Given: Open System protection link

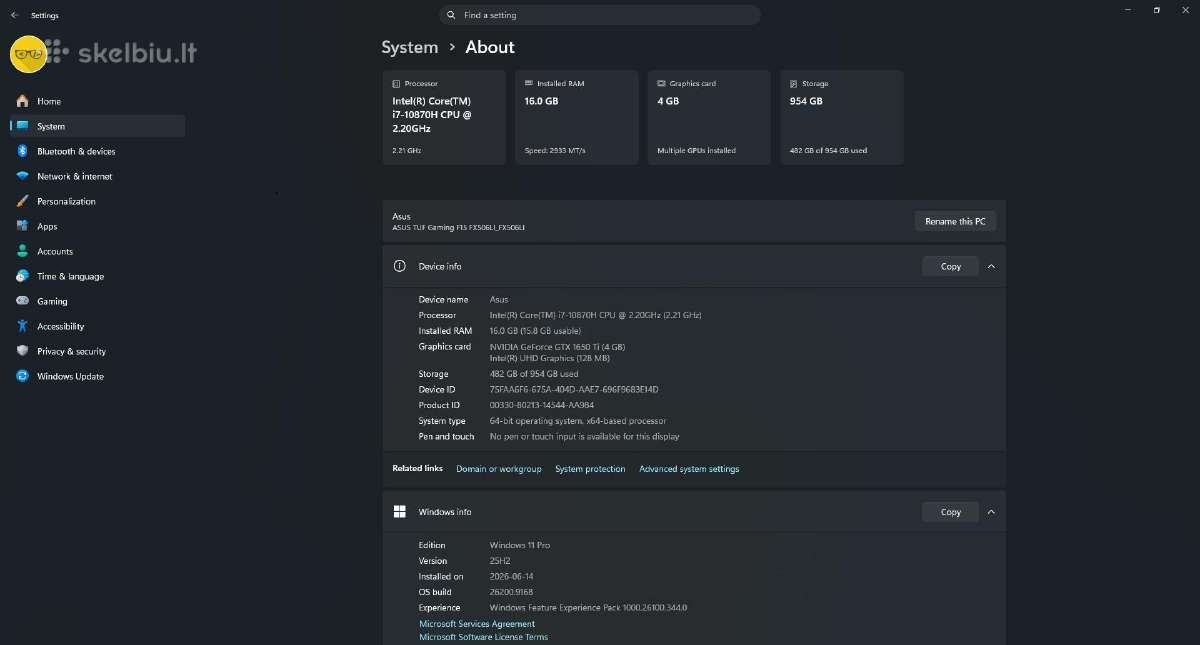Looking at the screenshot, I should click(590, 469).
